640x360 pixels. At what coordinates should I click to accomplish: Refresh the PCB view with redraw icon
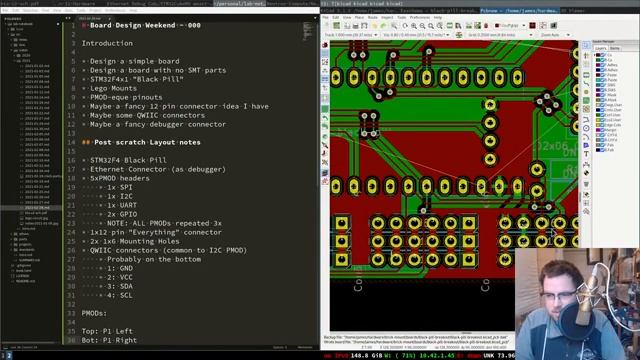pyautogui.click(x=405, y=25)
